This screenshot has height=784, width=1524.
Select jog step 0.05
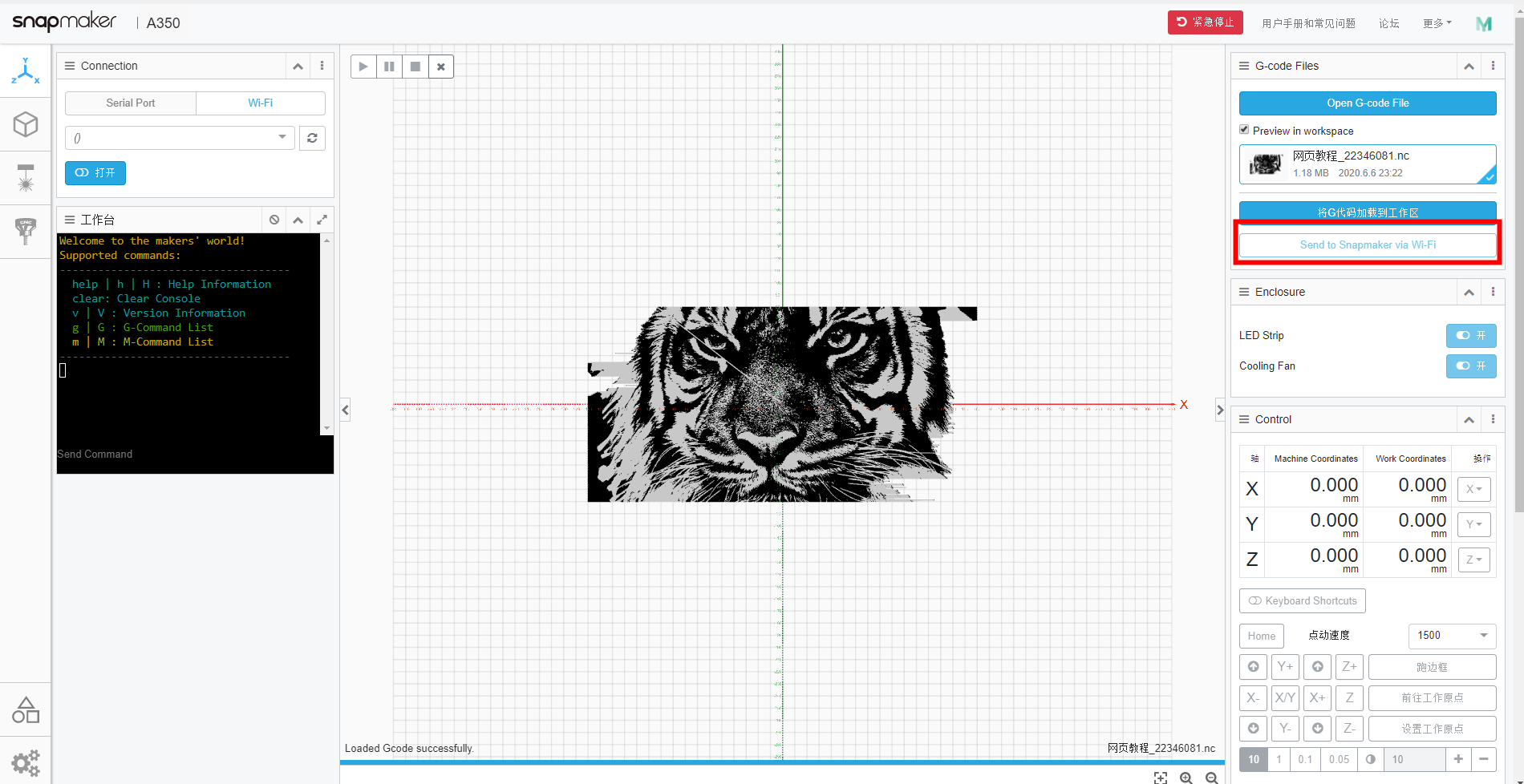coord(1339,759)
